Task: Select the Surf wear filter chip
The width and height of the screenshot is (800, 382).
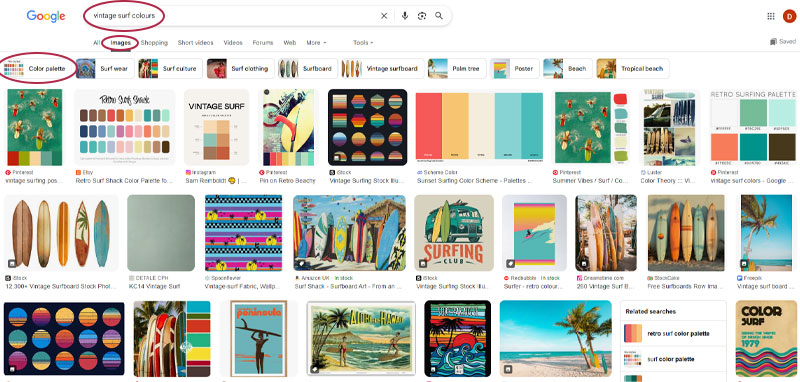Action: (x=105, y=68)
